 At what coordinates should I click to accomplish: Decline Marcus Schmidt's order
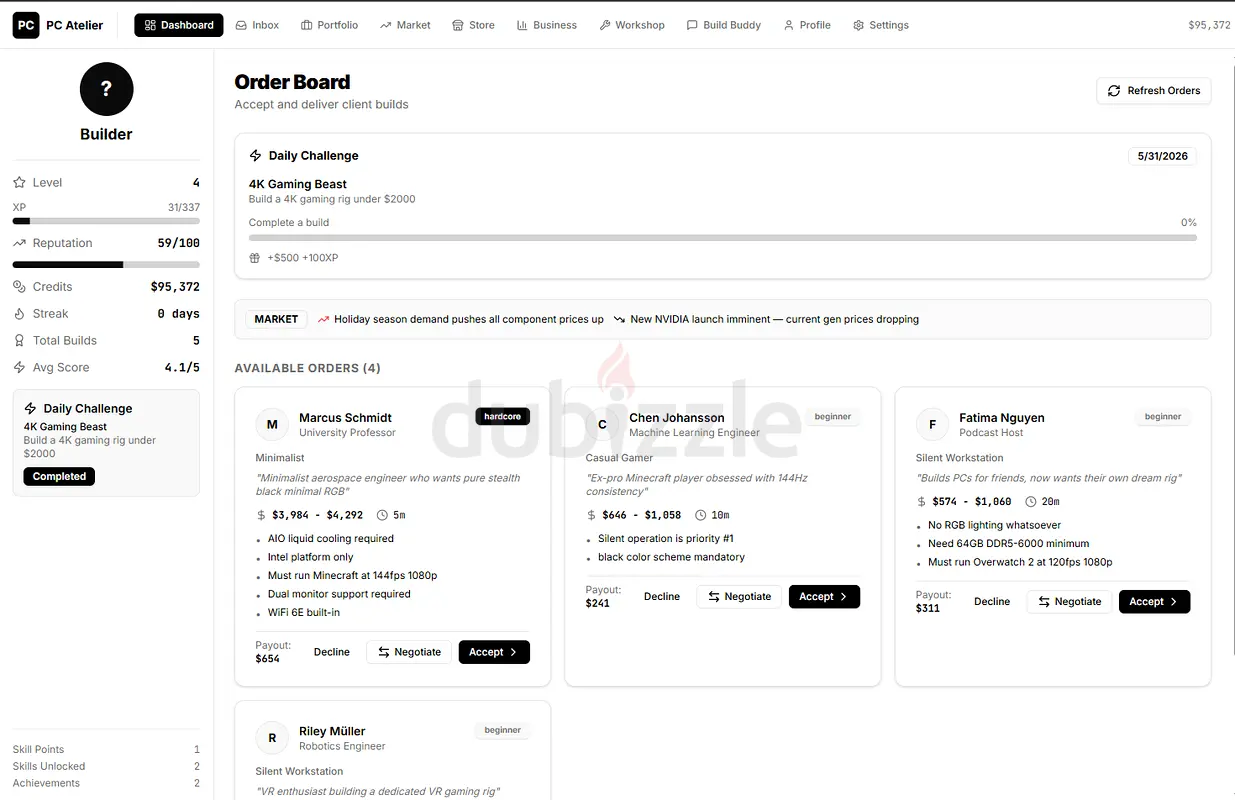(332, 652)
